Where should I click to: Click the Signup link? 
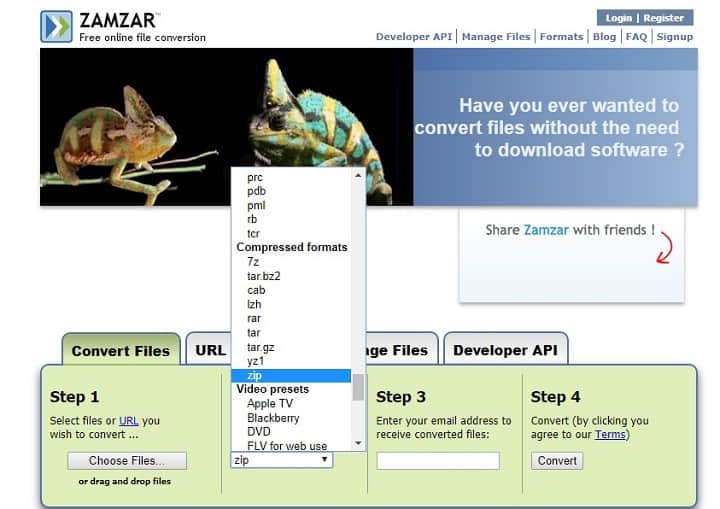click(675, 37)
